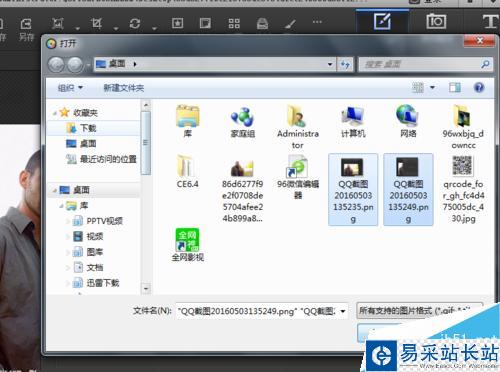
Task: Click the dialog forward navigation button
Action: [75, 64]
